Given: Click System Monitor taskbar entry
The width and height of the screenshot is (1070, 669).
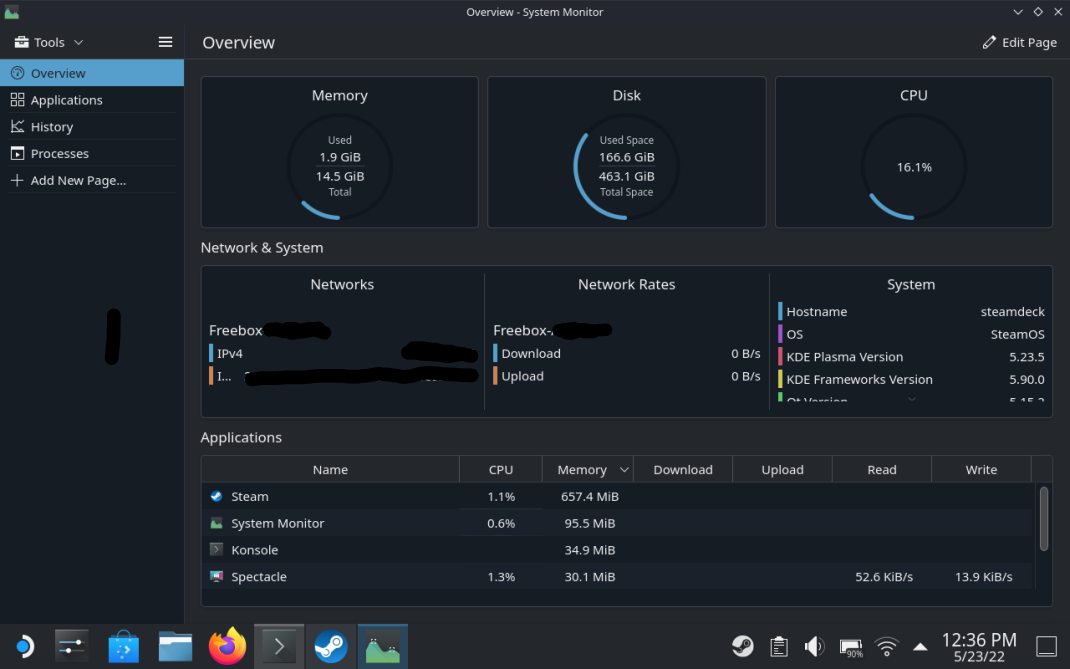Looking at the screenshot, I should (383, 646).
